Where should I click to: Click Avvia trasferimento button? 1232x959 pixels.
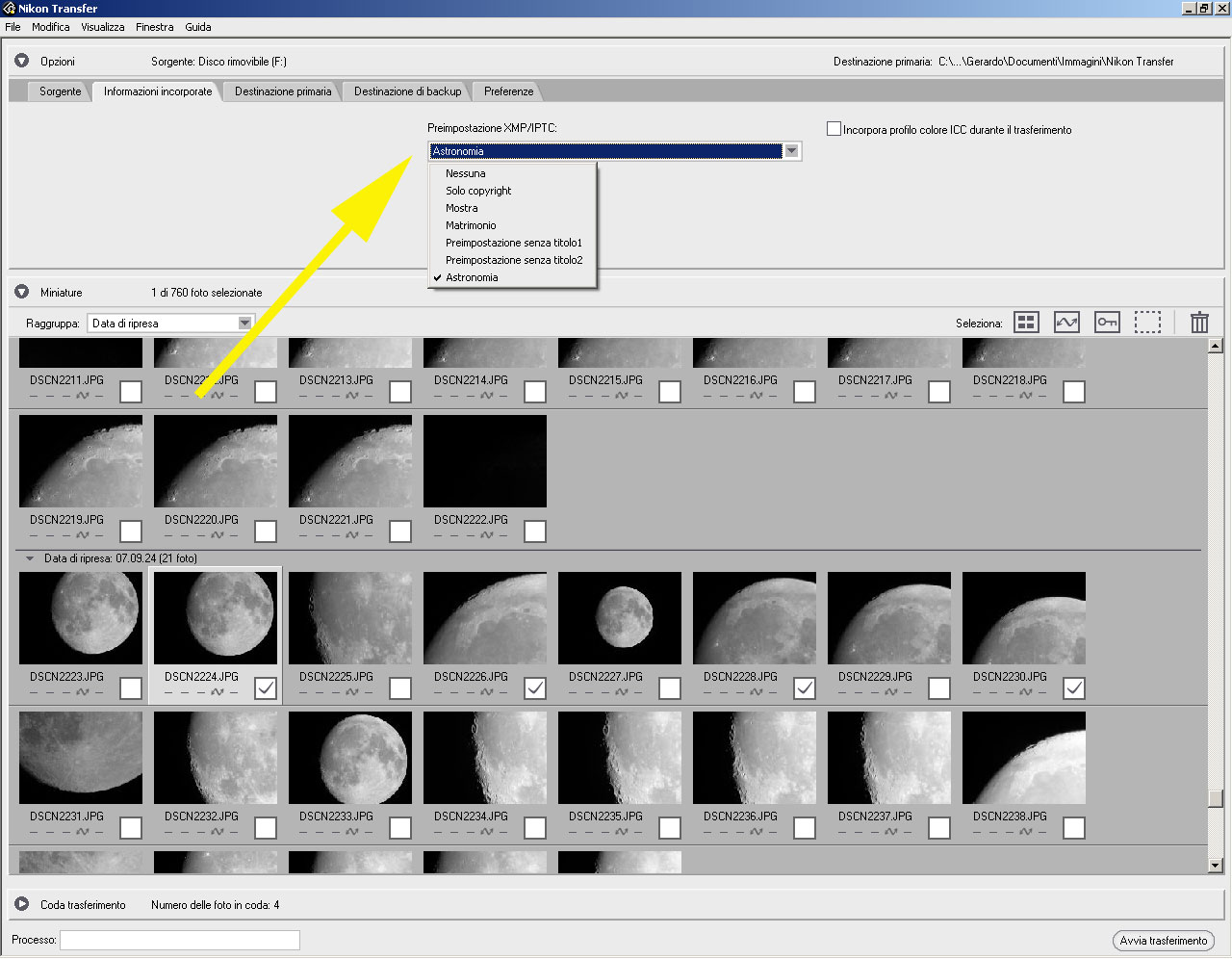click(x=1163, y=941)
